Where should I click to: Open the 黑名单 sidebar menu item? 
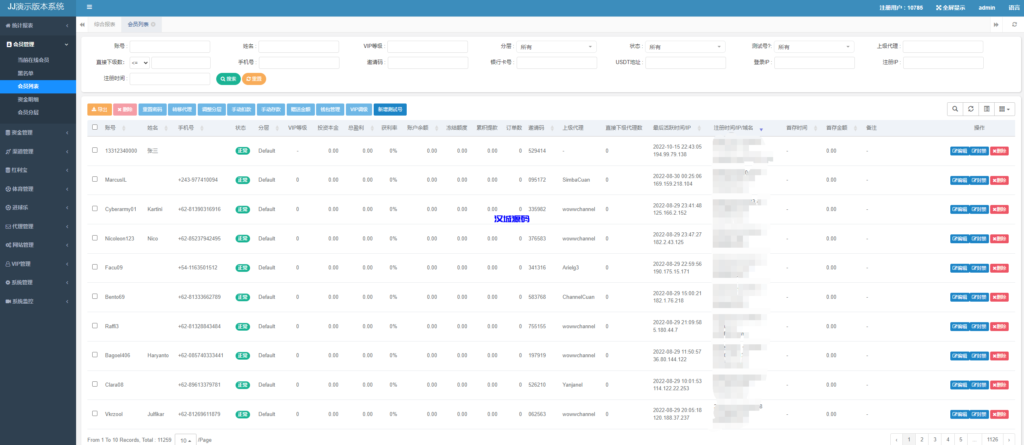(x=33, y=73)
